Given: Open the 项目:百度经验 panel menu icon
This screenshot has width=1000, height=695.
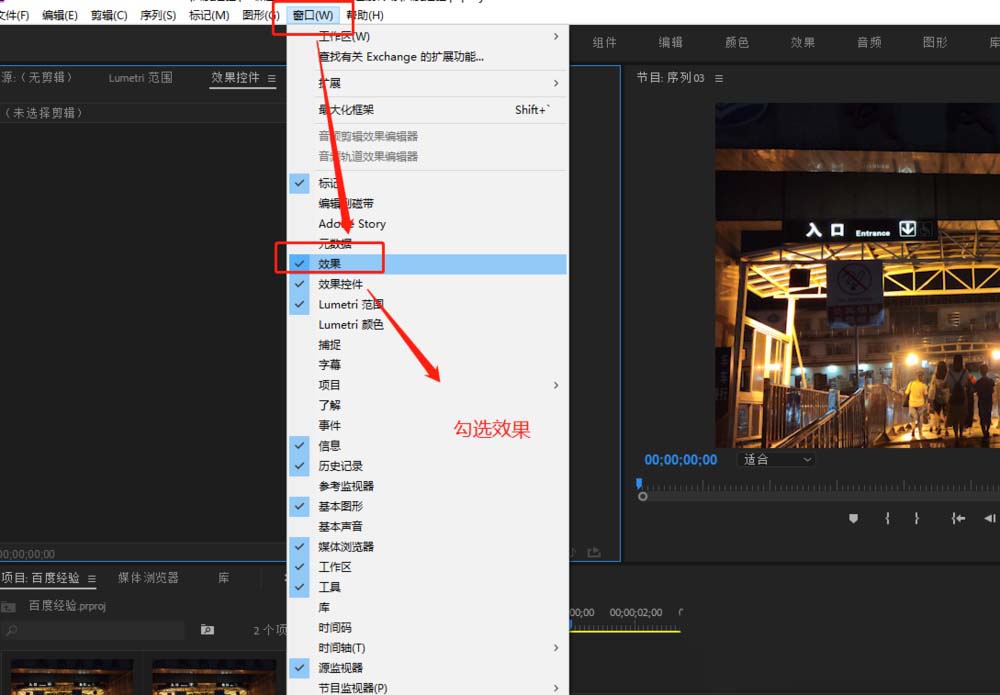Looking at the screenshot, I should pos(90,579).
